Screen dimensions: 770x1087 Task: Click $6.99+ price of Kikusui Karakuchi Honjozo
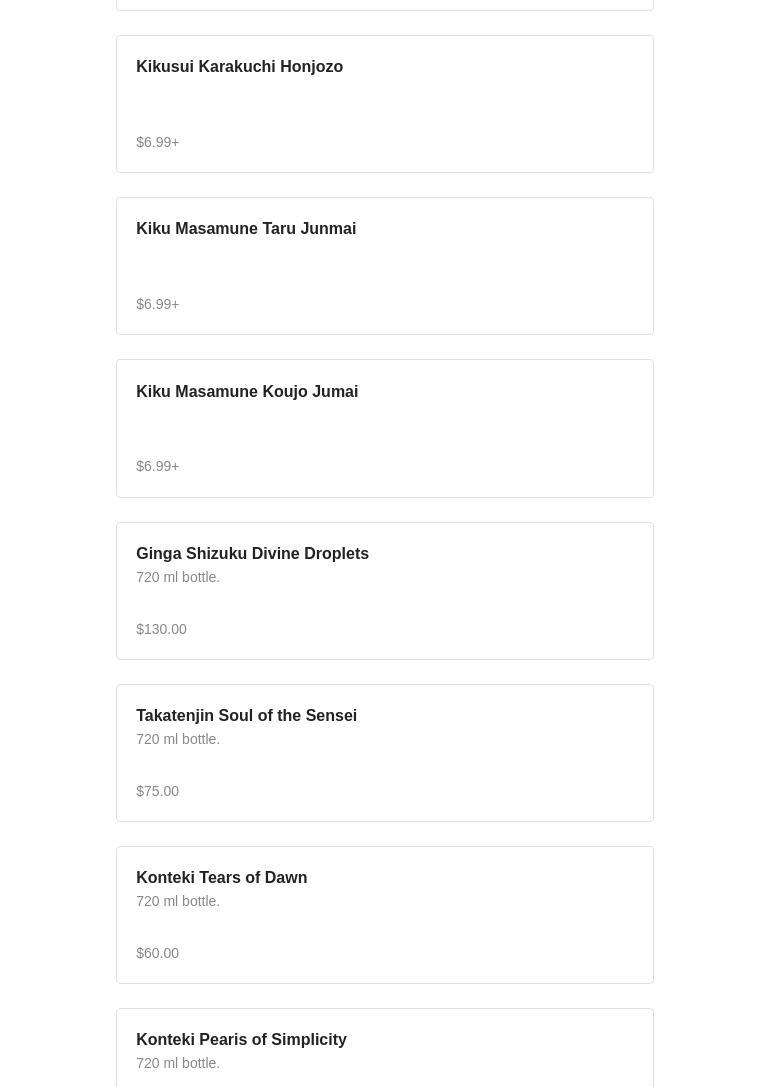(158, 142)
